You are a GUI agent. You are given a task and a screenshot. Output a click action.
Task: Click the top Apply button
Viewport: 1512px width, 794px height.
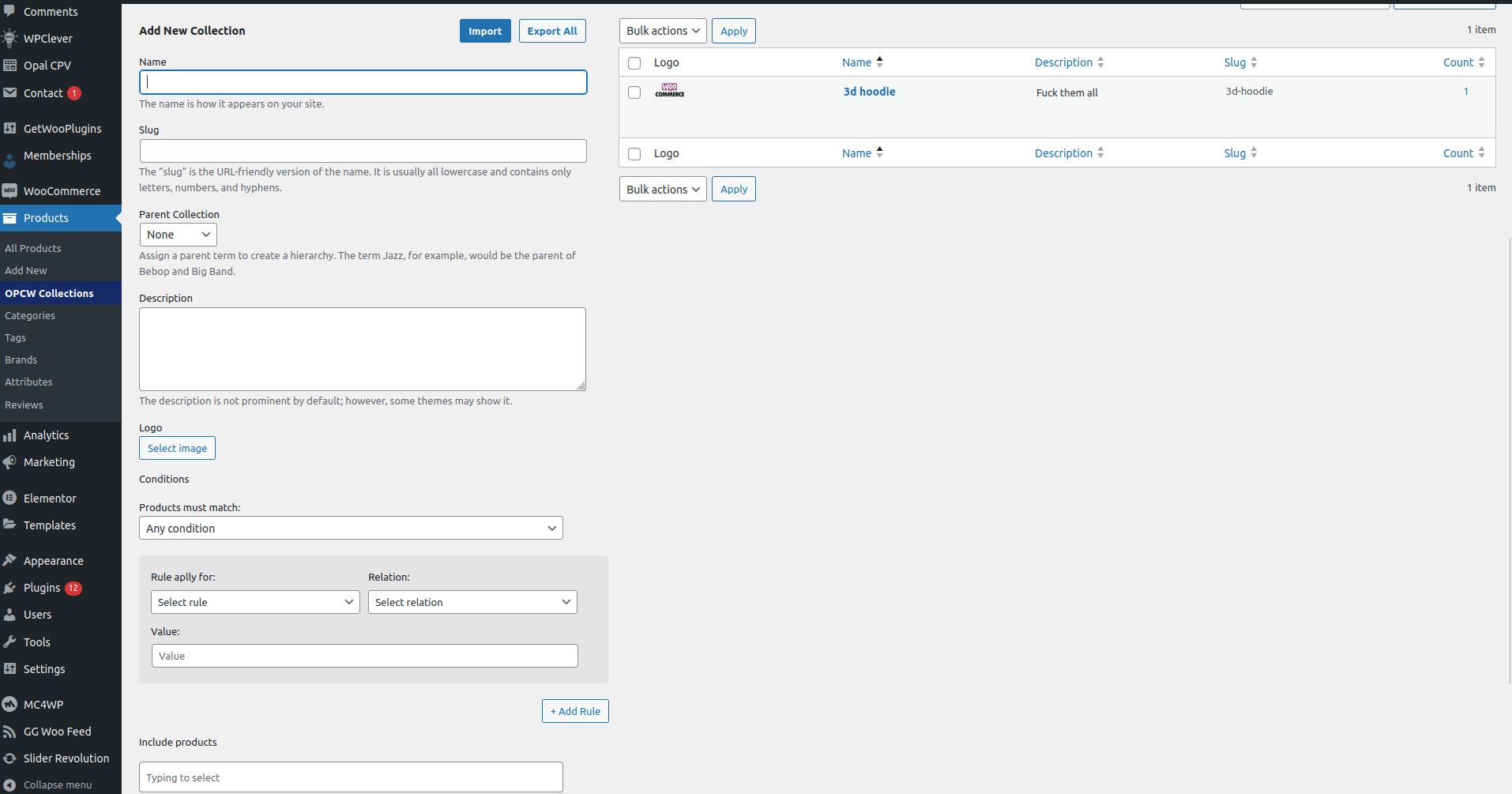click(x=734, y=31)
